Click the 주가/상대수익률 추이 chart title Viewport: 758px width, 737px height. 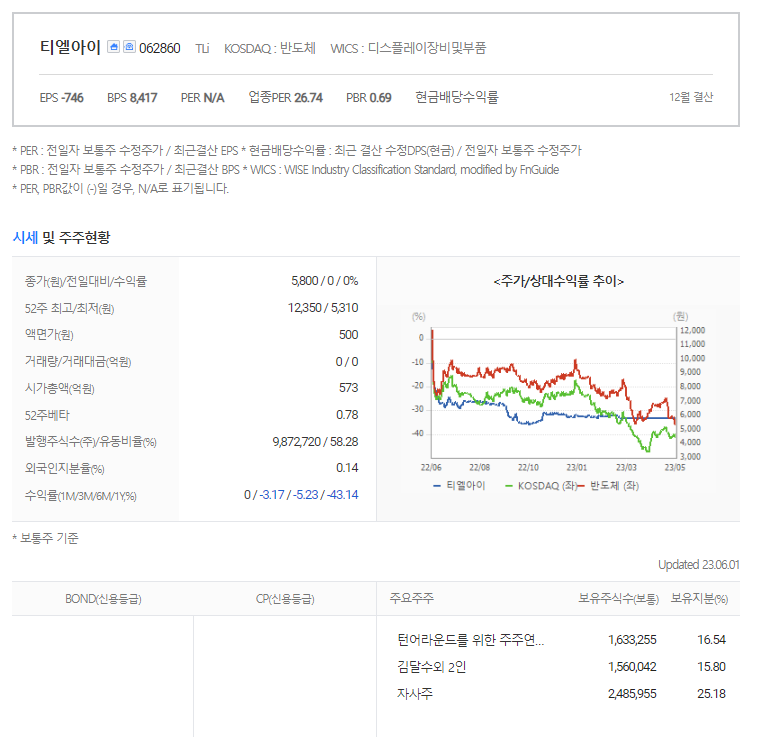558,281
